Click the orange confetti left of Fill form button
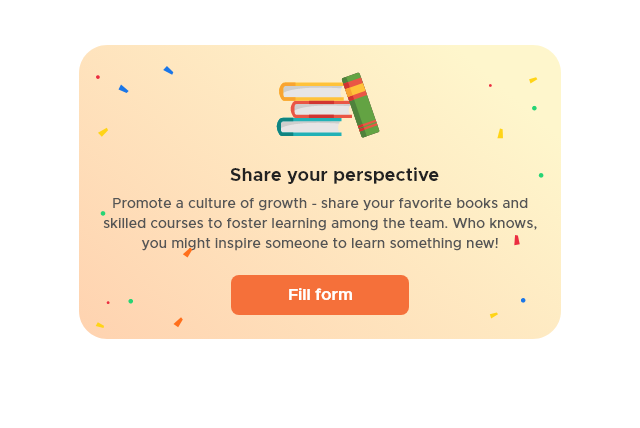Image resolution: width=640 pixels, height=428 pixels. tap(178, 322)
